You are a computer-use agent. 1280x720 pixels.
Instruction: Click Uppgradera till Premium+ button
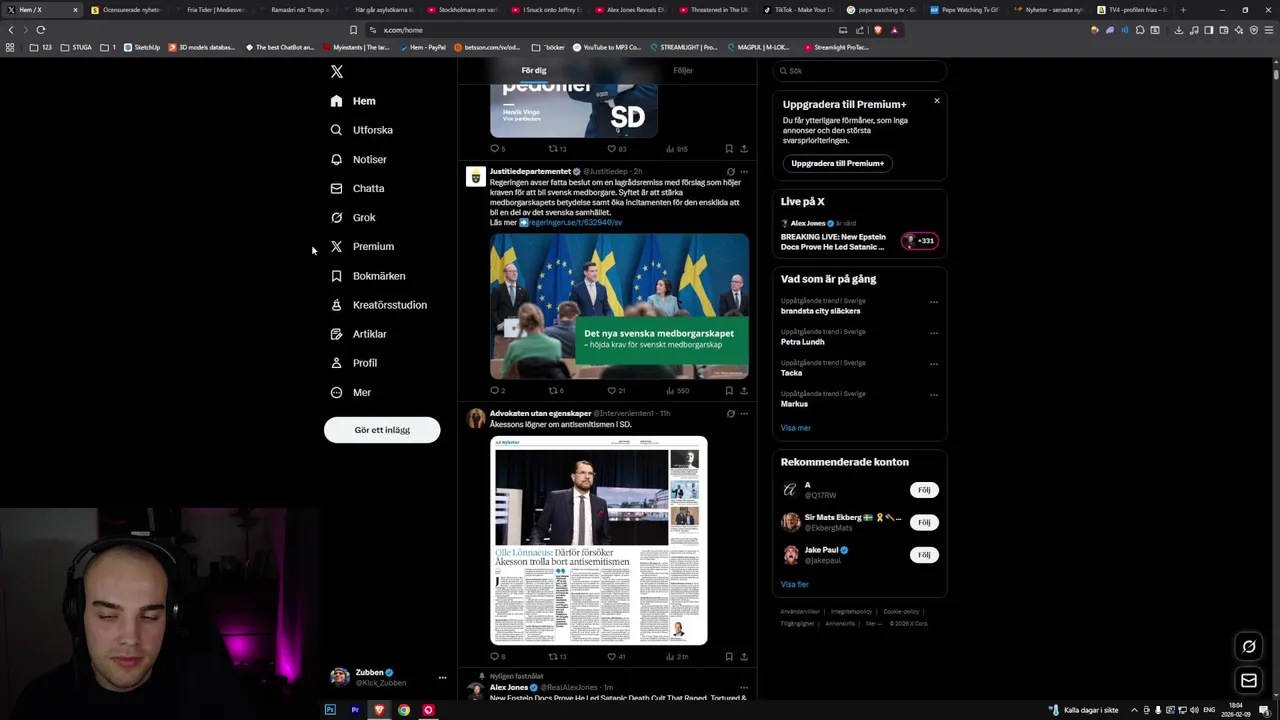click(837, 163)
